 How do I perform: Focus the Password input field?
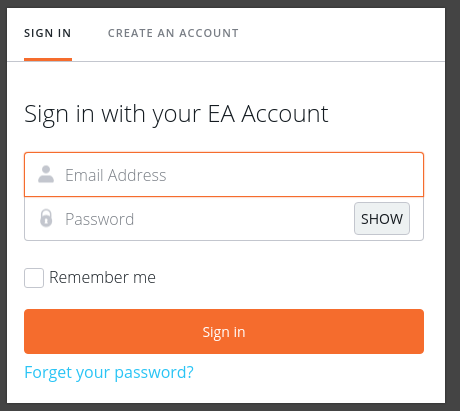point(209,219)
